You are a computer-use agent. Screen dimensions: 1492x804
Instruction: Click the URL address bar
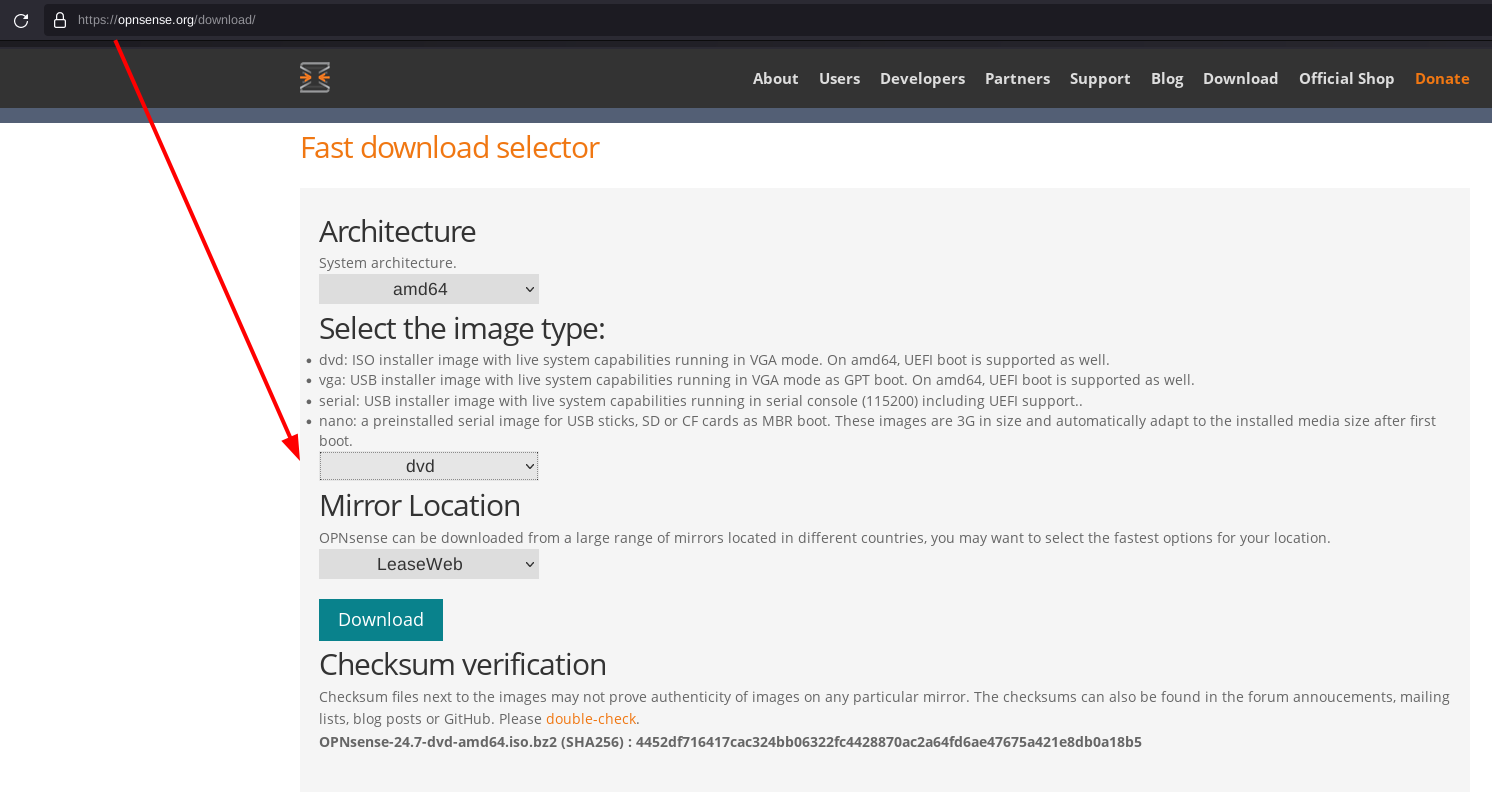pyautogui.click(x=768, y=20)
